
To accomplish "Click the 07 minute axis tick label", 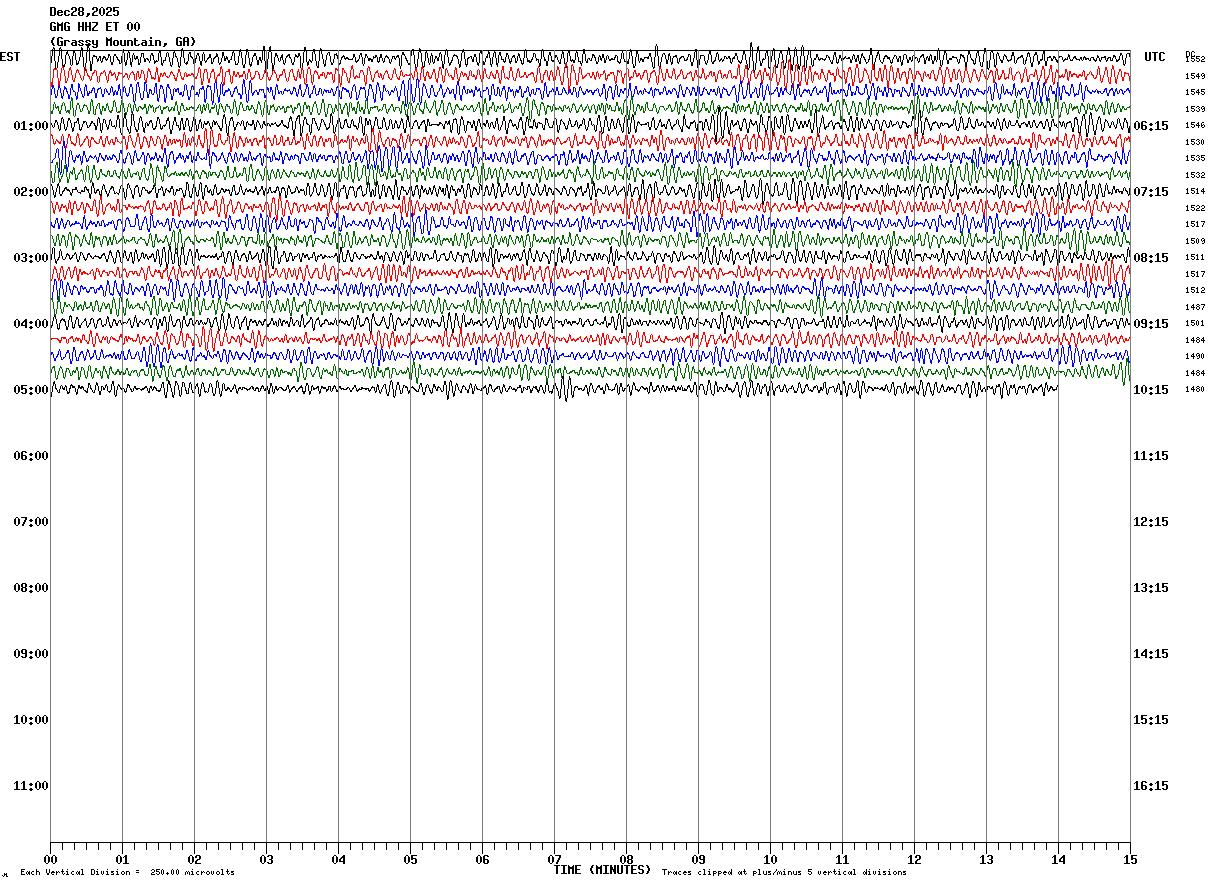I will click(554, 860).
